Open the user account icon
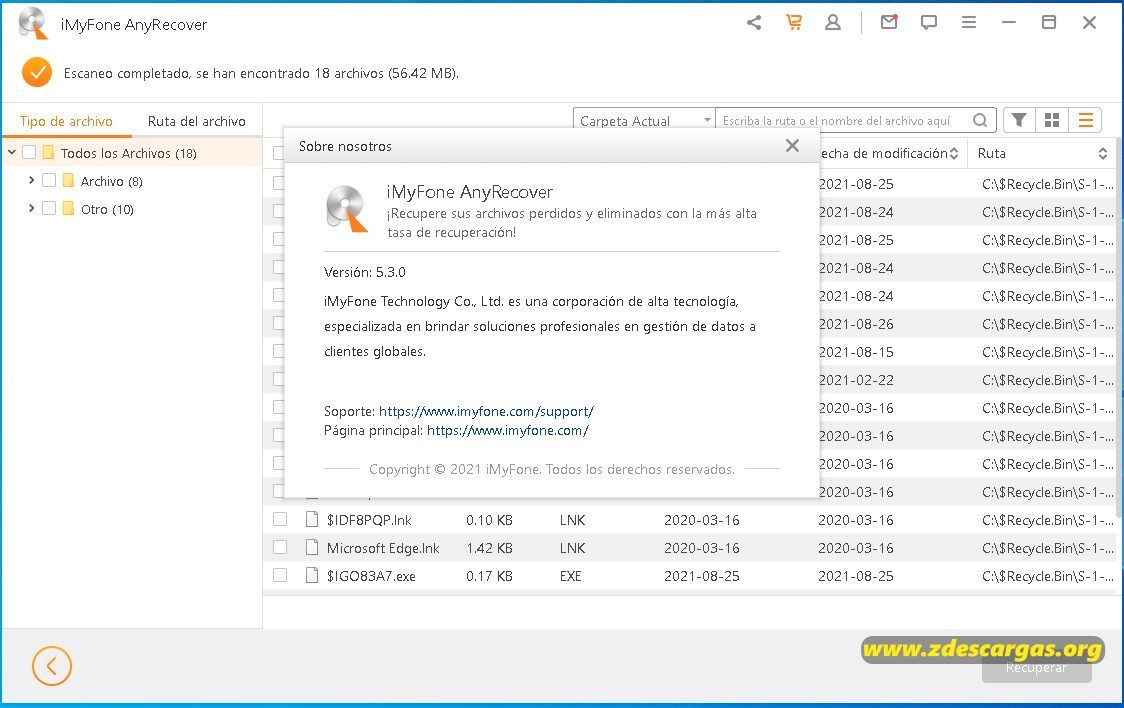1124x708 pixels. point(832,23)
